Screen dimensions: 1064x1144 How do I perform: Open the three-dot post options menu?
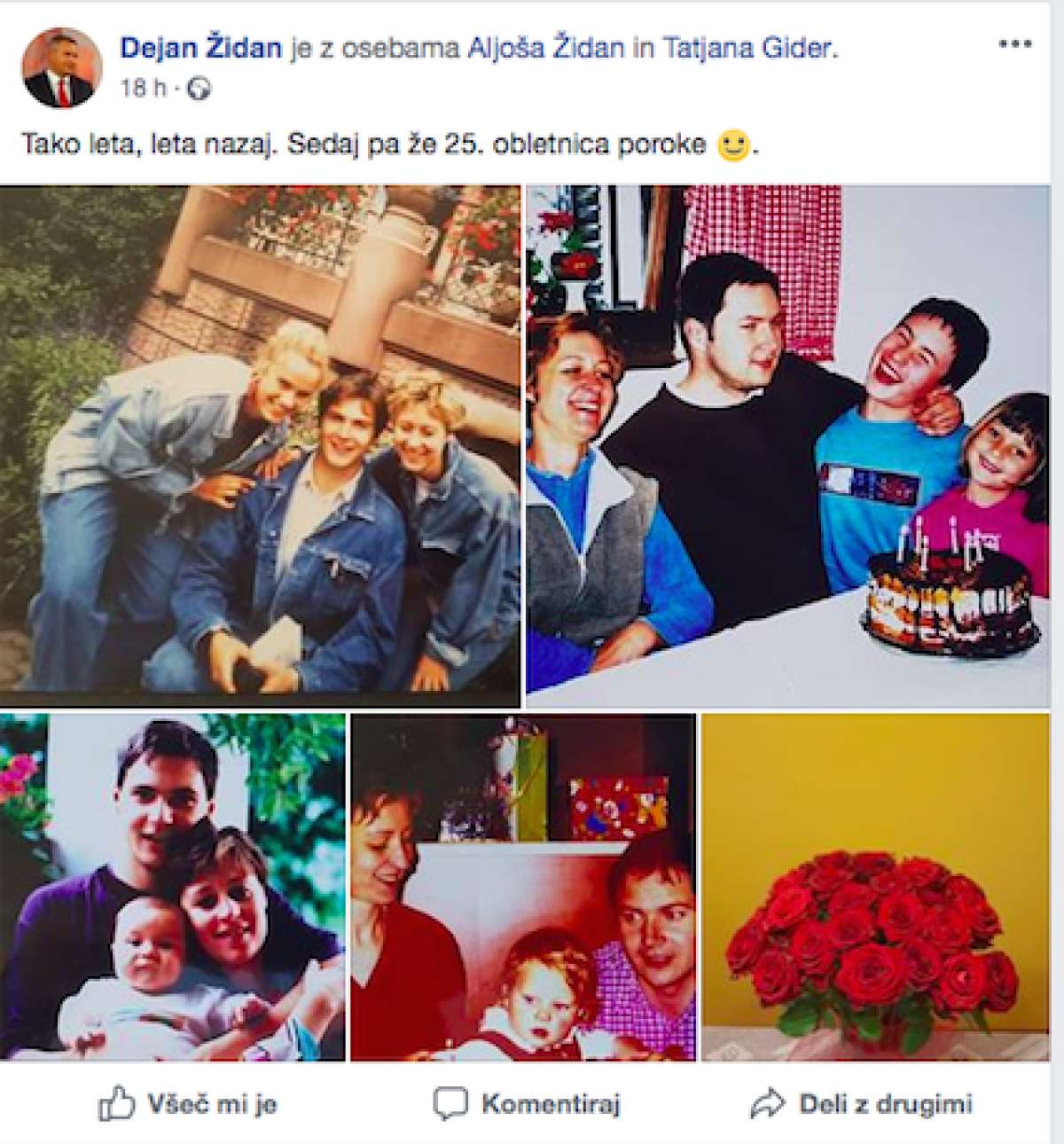[x=1014, y=44]
